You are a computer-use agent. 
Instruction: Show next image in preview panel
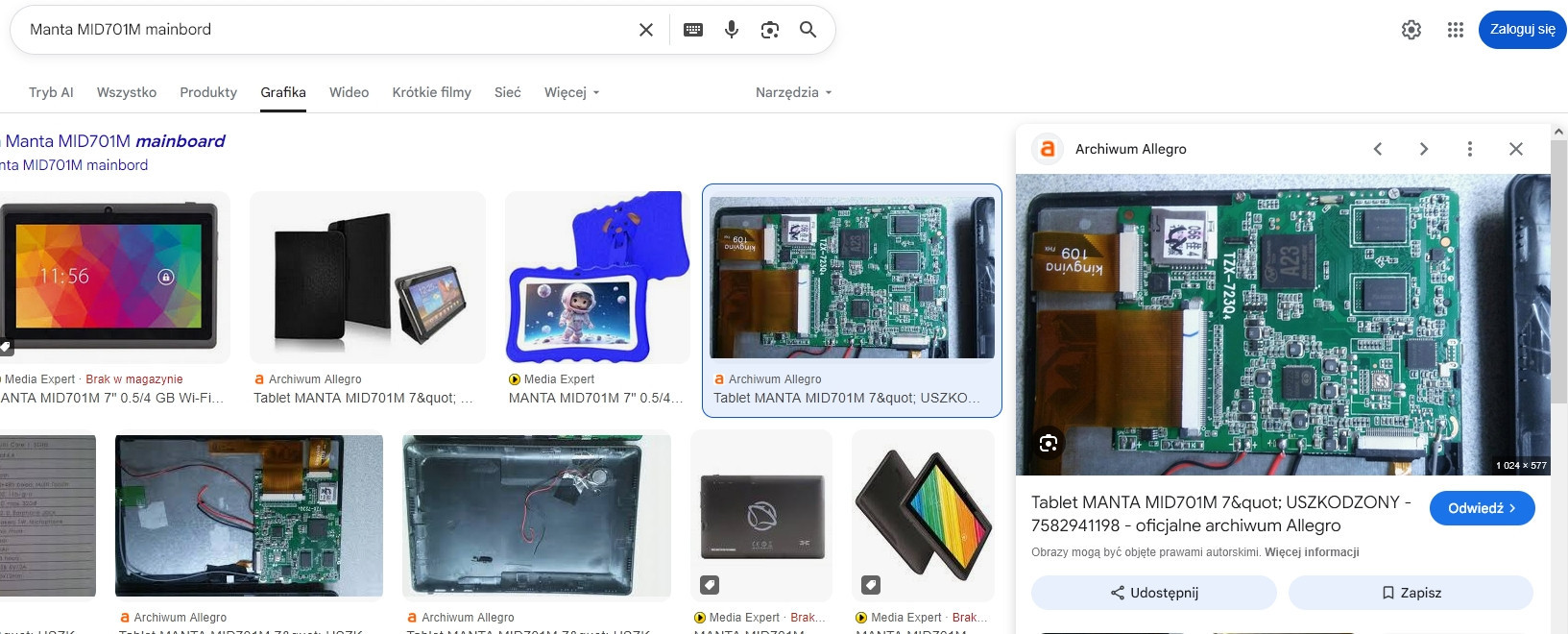point(1424,149)
